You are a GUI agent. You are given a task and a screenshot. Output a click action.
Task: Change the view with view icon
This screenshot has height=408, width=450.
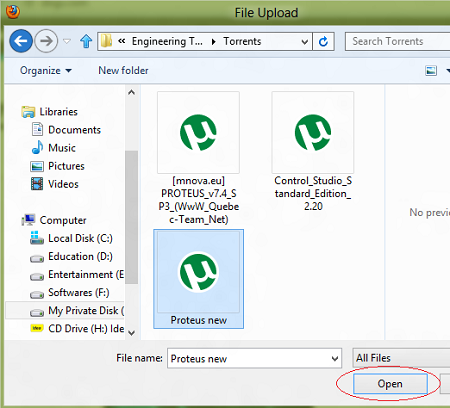click(431, 71)
